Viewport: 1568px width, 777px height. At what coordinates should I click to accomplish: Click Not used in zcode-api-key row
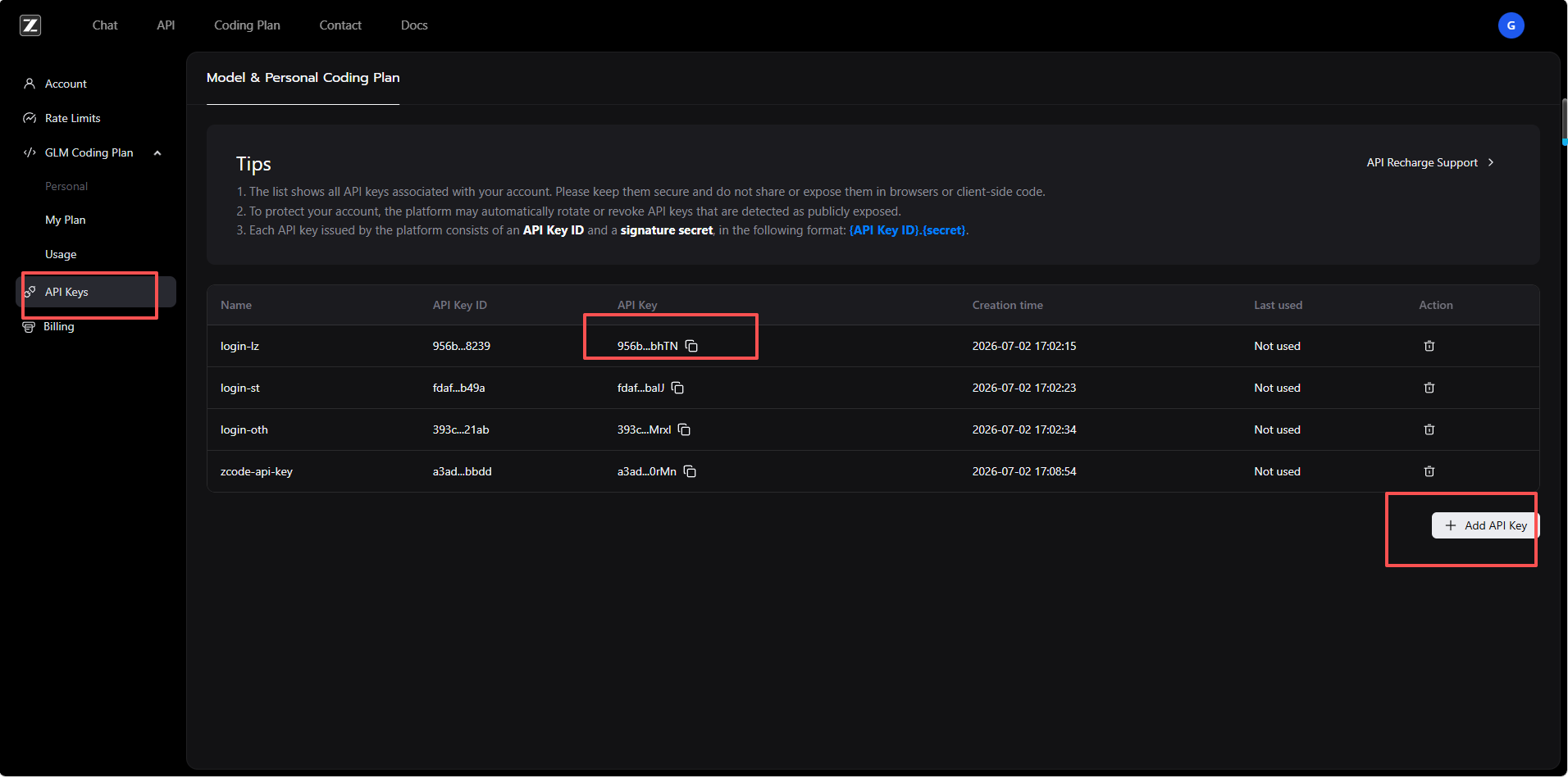point(1277,471)
